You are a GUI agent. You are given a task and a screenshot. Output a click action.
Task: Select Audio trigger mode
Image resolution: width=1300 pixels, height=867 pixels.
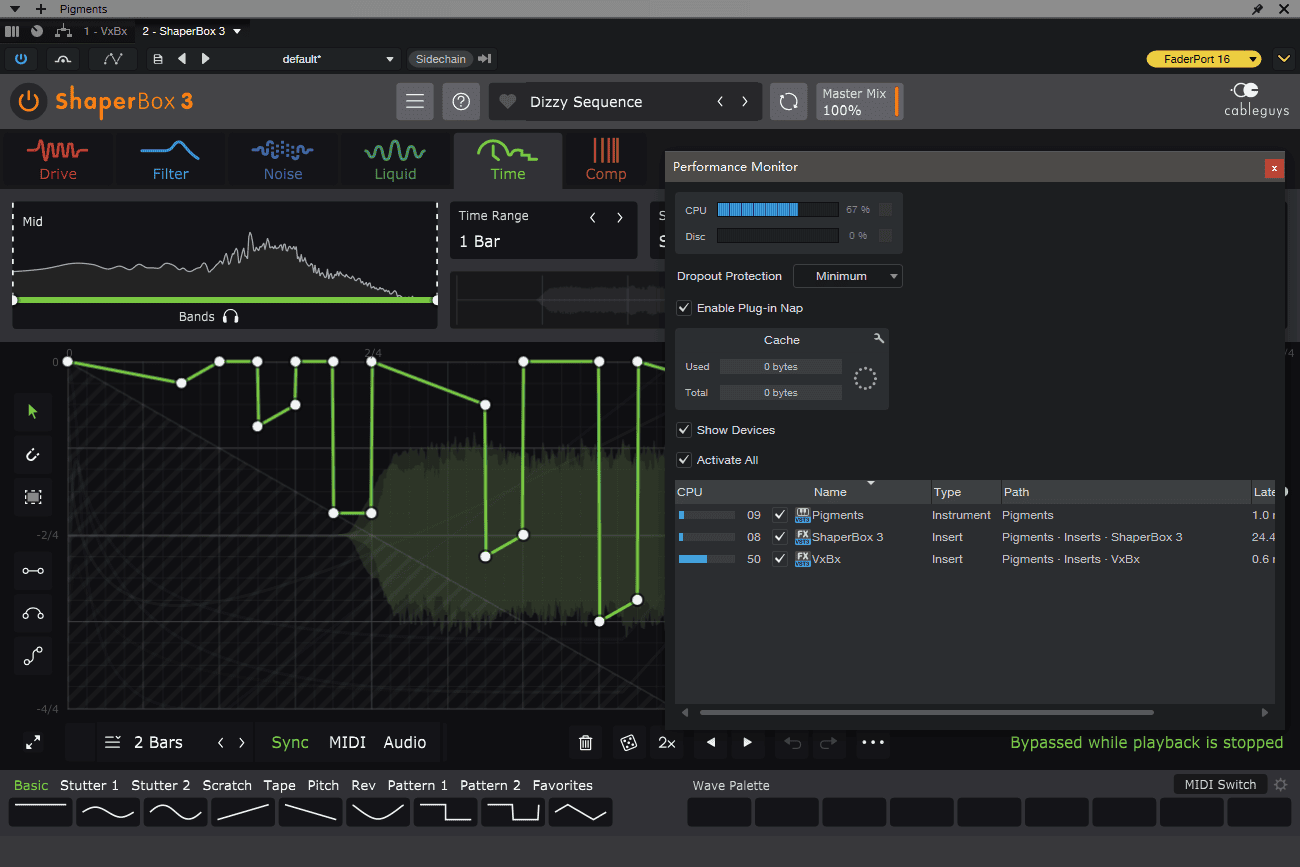pos(405,742)
